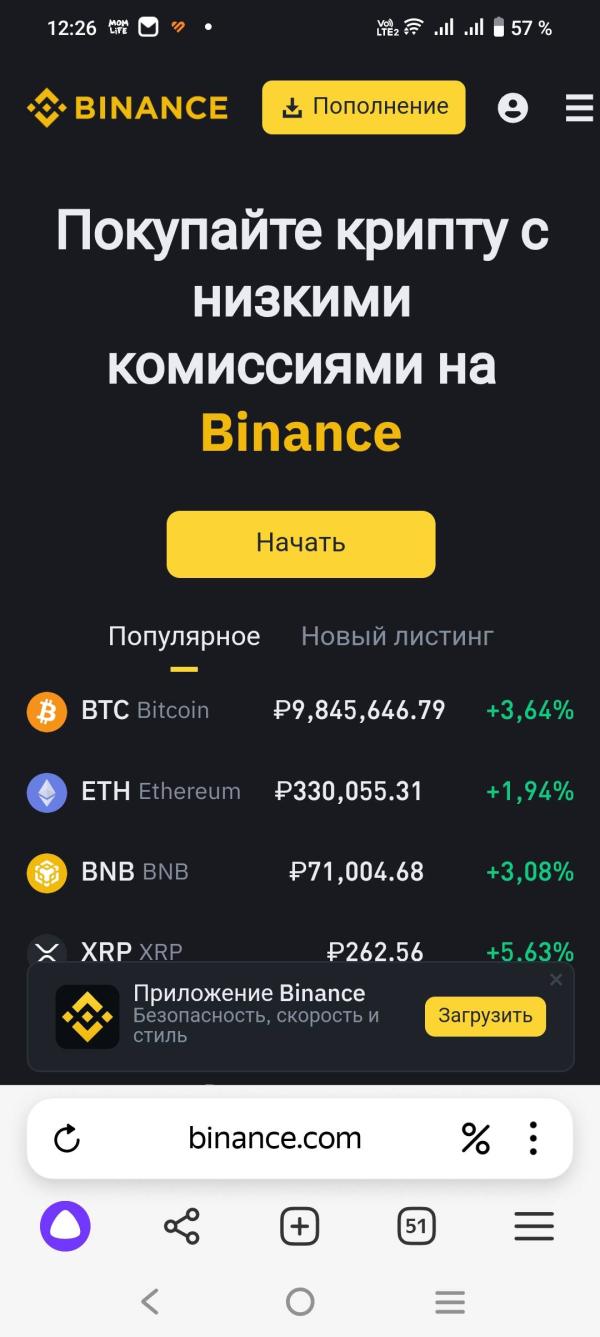Switch to the Новый листинг tab
600x1337 pixels.
pos(397,636)
